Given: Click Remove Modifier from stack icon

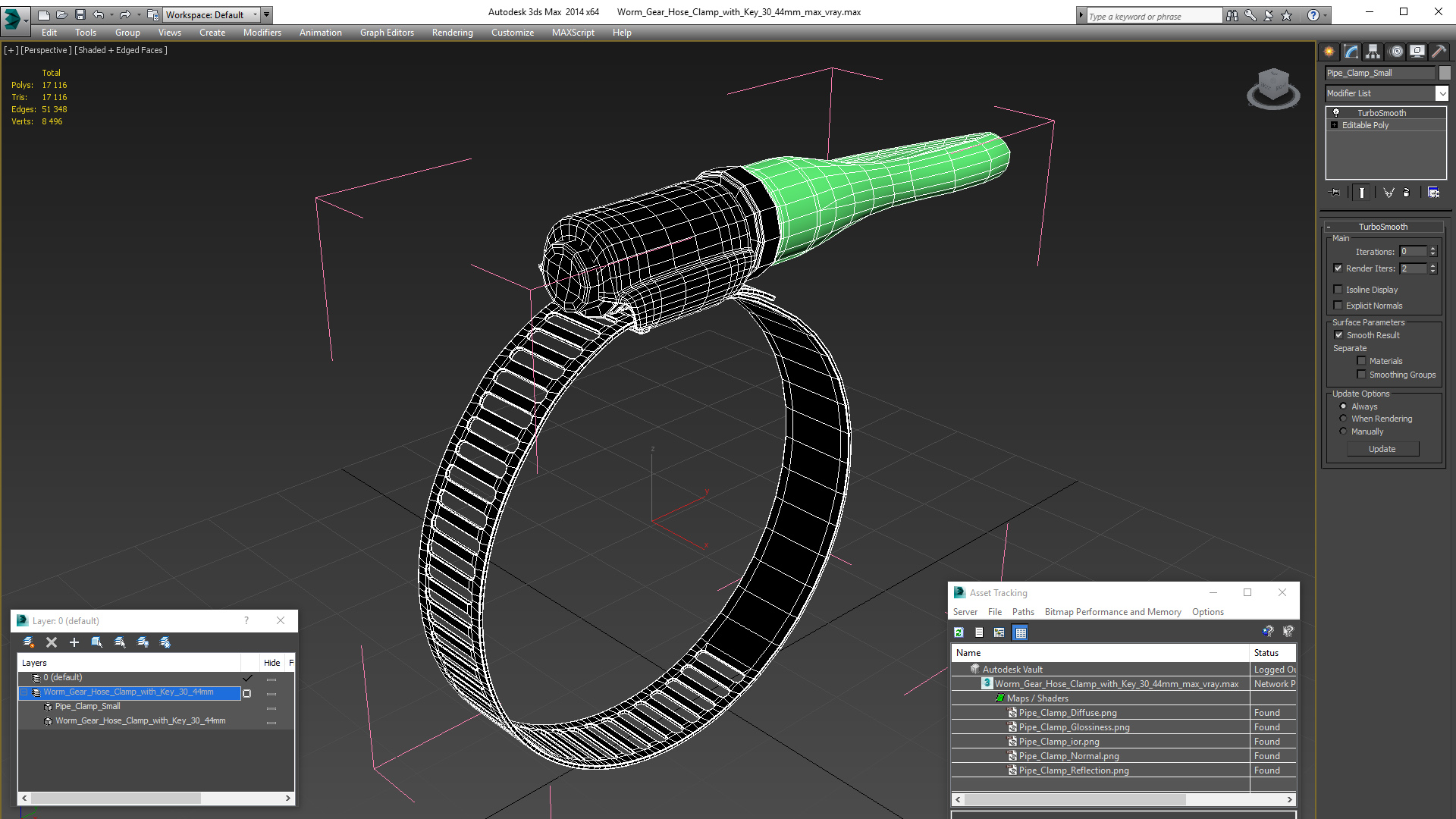Looking at the screenshot, I should tap(1407, 193).
